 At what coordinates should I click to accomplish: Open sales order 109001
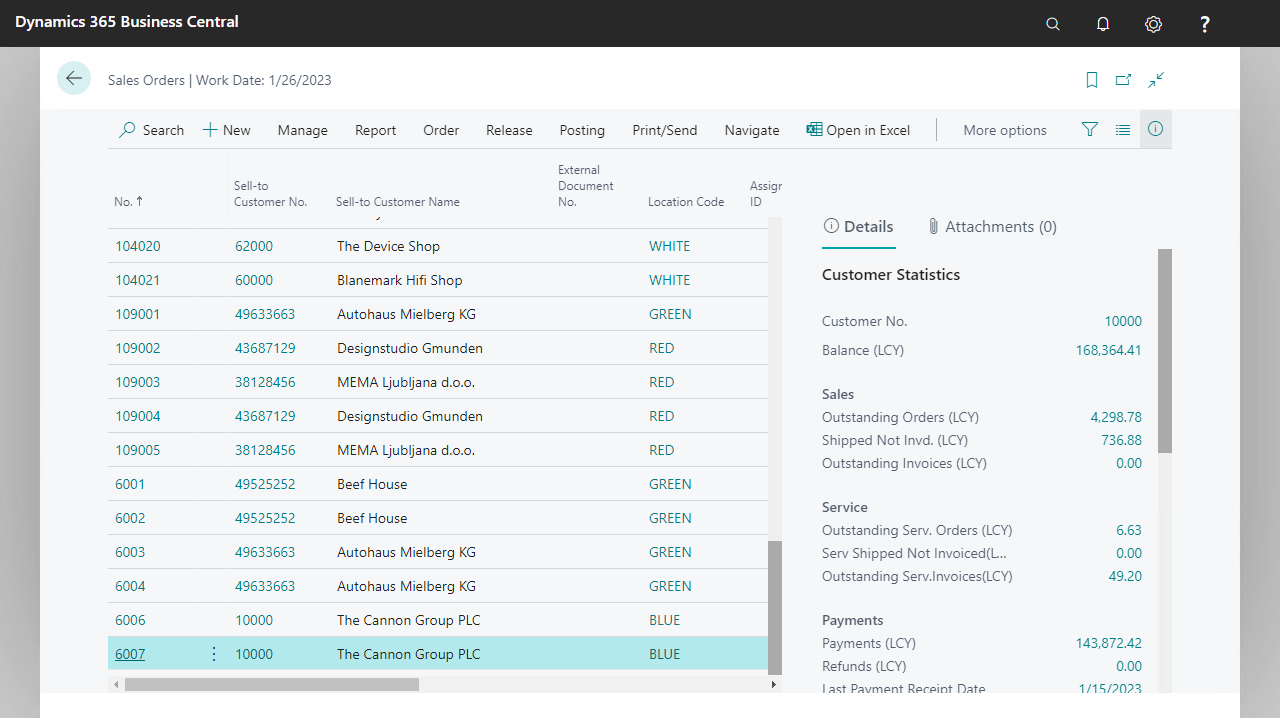(138, 314)
